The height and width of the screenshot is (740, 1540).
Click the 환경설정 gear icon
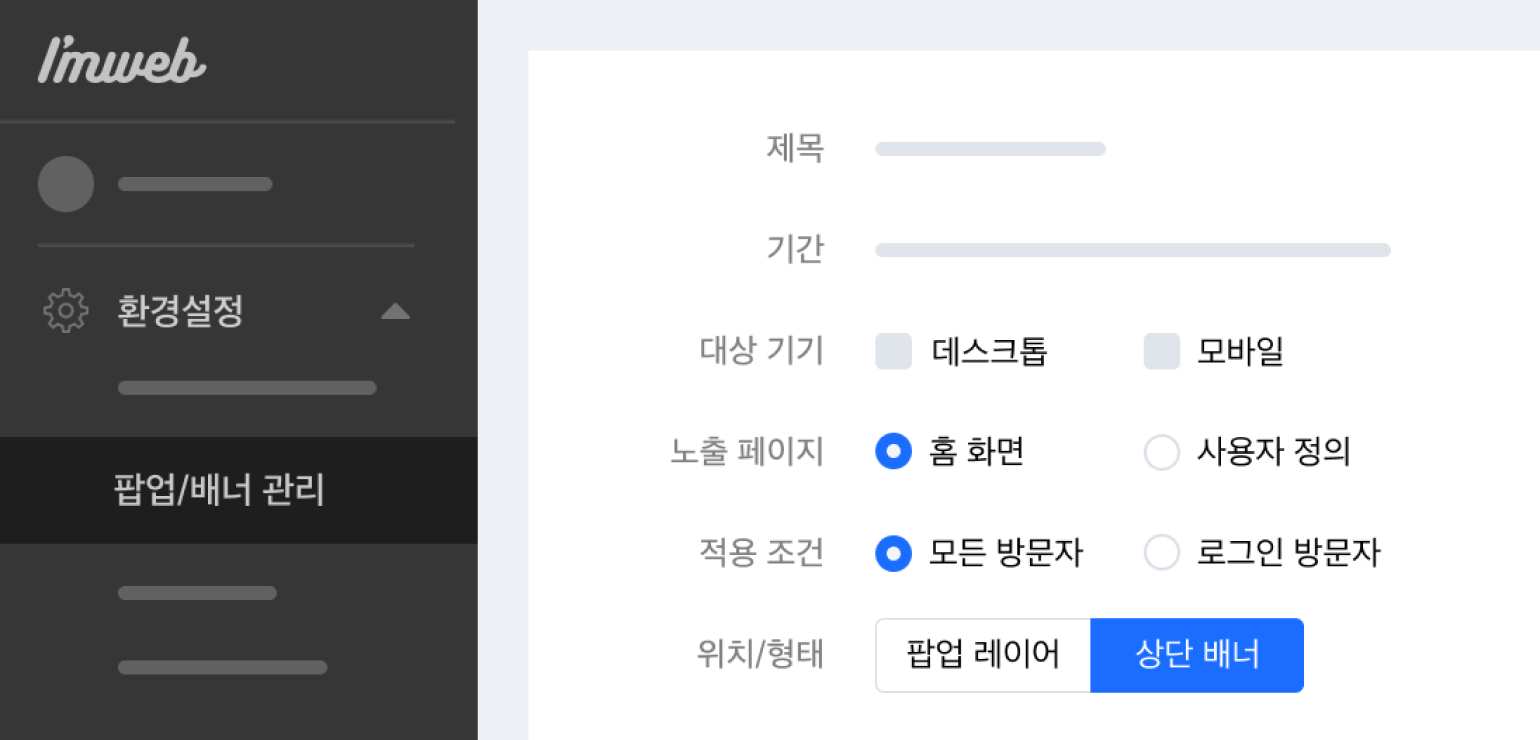(66, 311)
